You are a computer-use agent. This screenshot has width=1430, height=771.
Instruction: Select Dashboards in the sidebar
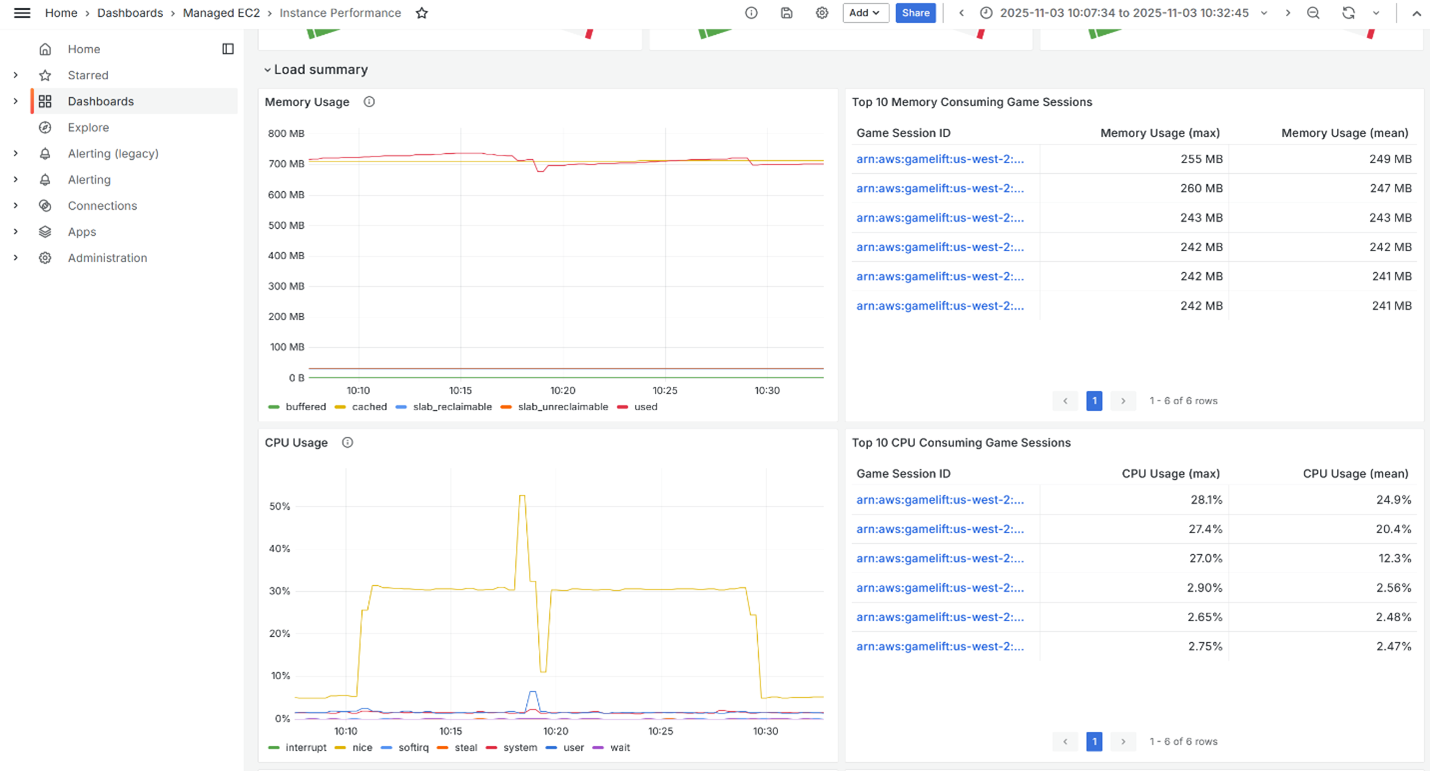(100, 101)
